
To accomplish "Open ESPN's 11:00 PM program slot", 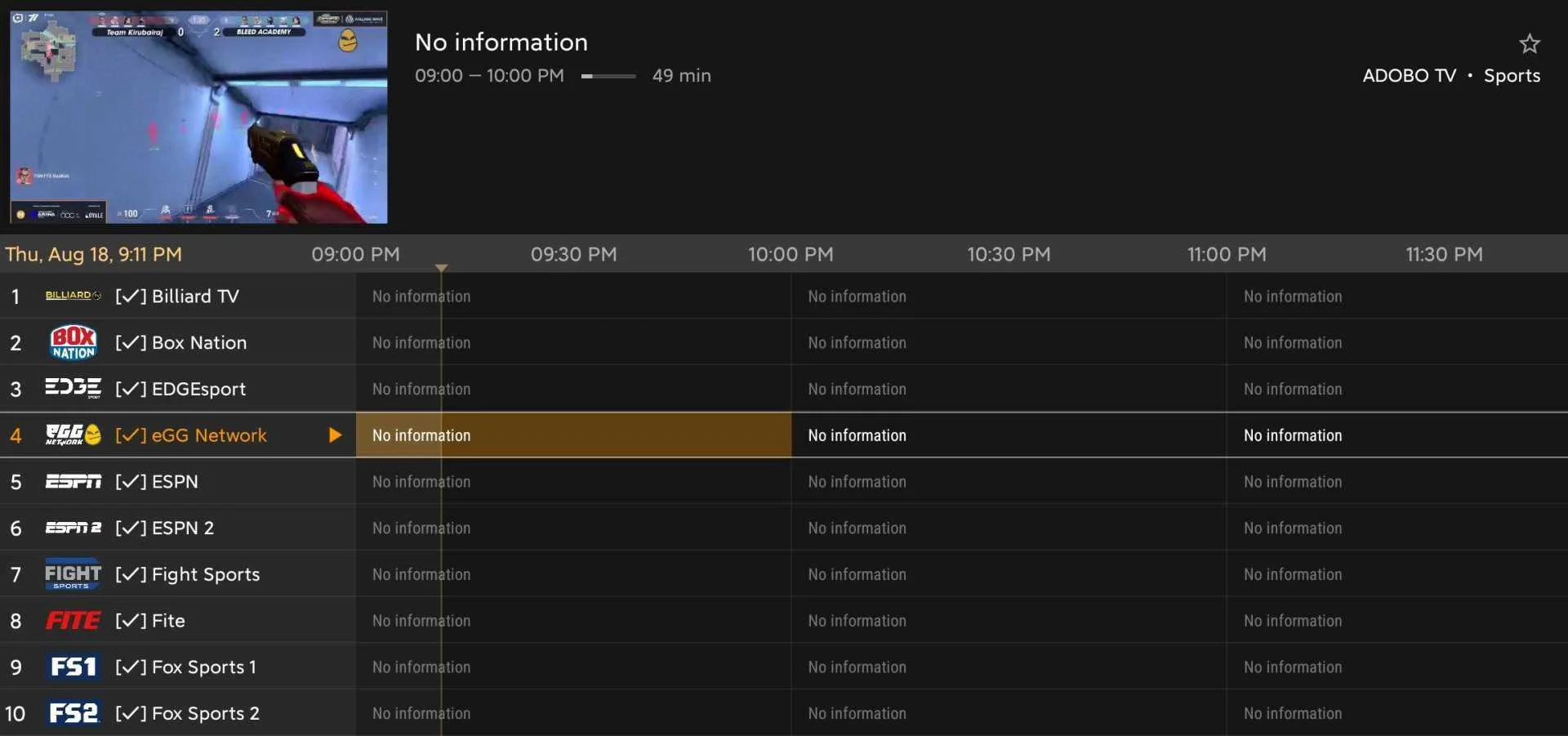I will (1397, 481).
